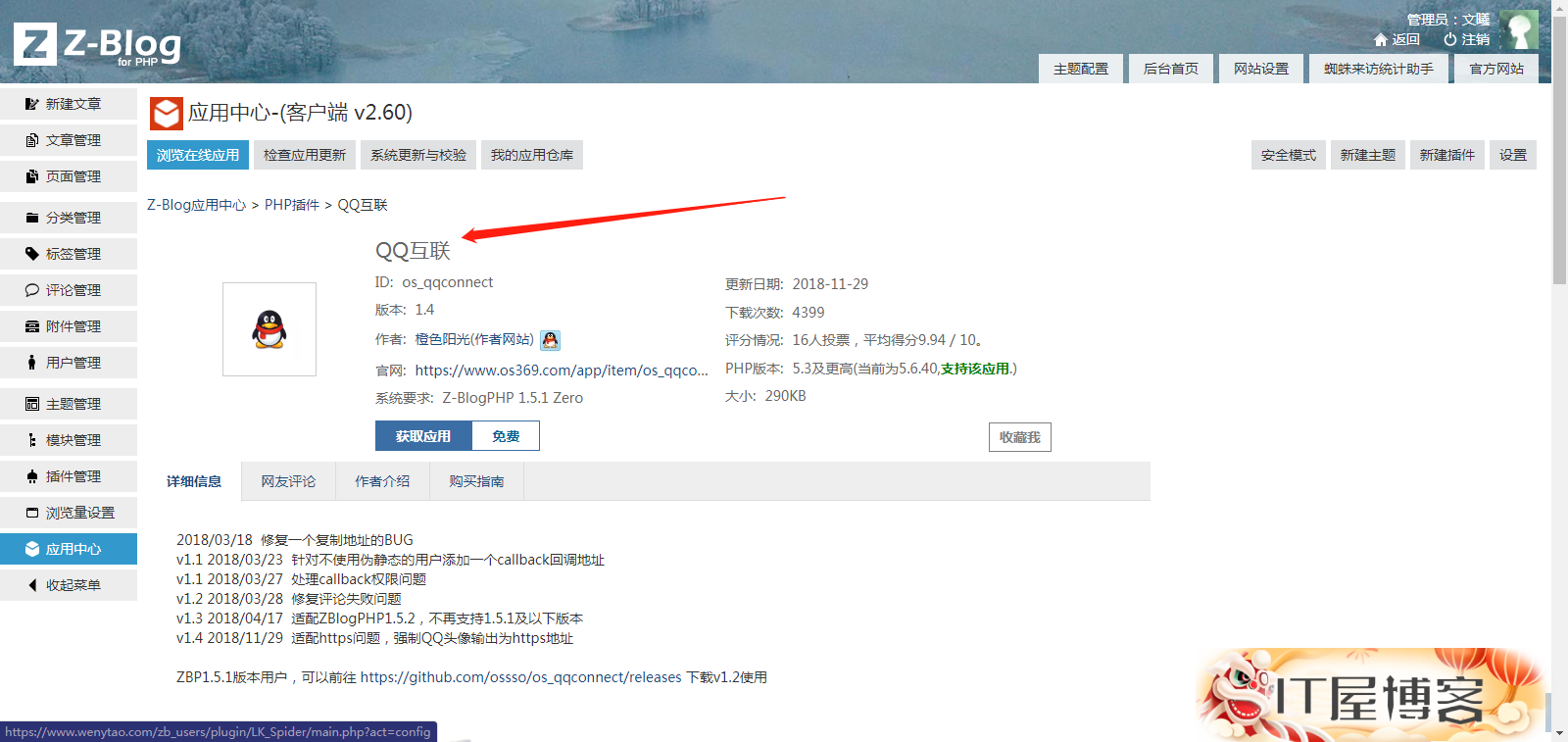
Task: Click the QQ penguin plugin thumbnail
Action: (269, 329)
